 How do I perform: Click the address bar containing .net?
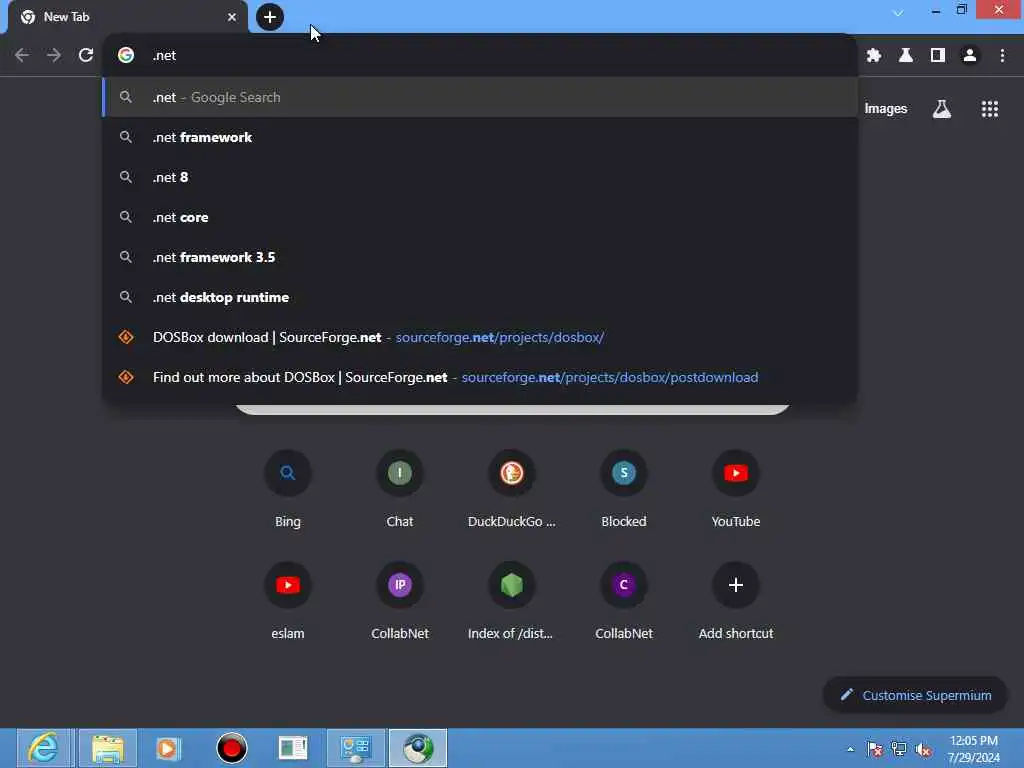pos(480,56)
